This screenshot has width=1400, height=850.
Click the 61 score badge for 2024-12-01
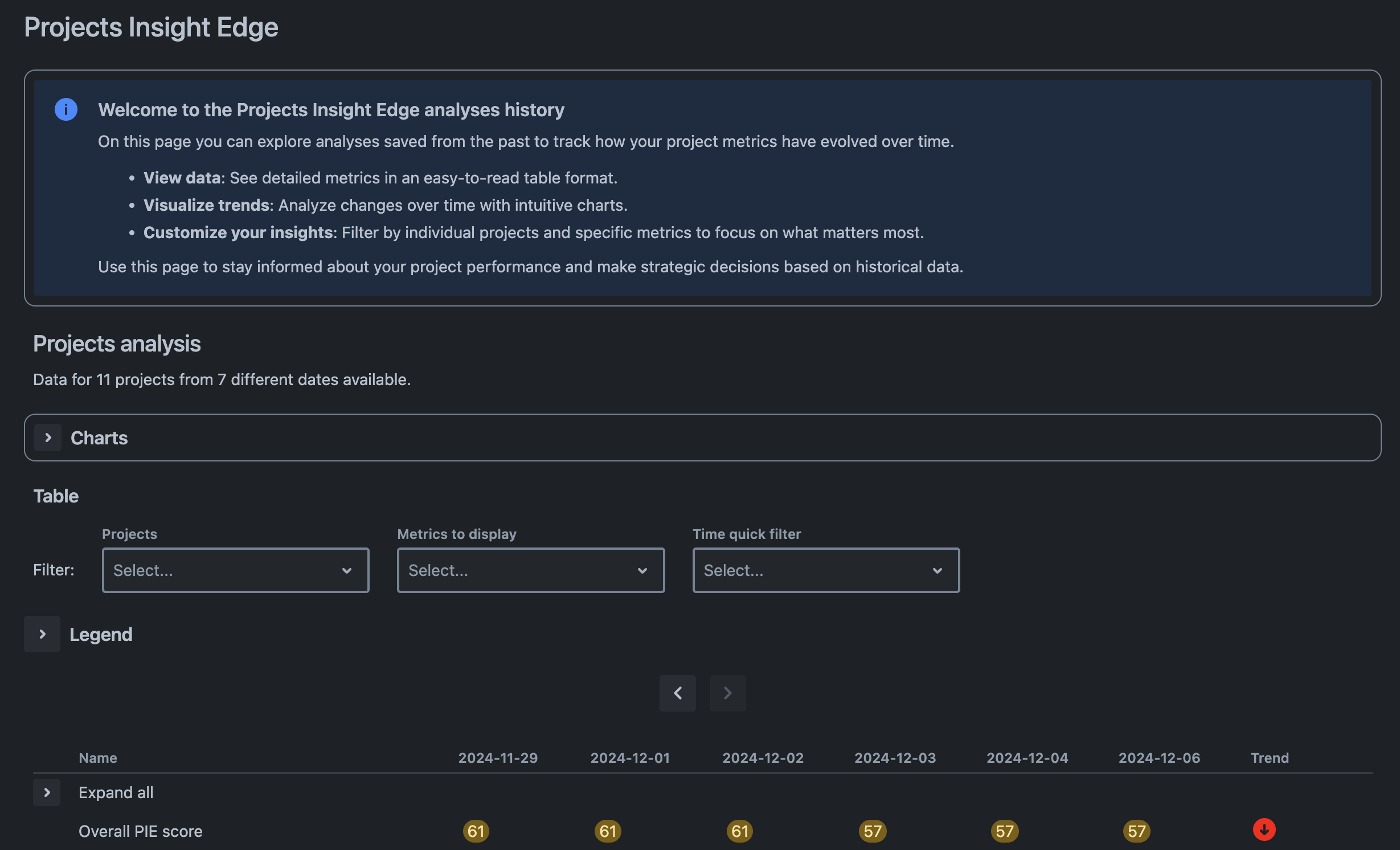point(608,831)
